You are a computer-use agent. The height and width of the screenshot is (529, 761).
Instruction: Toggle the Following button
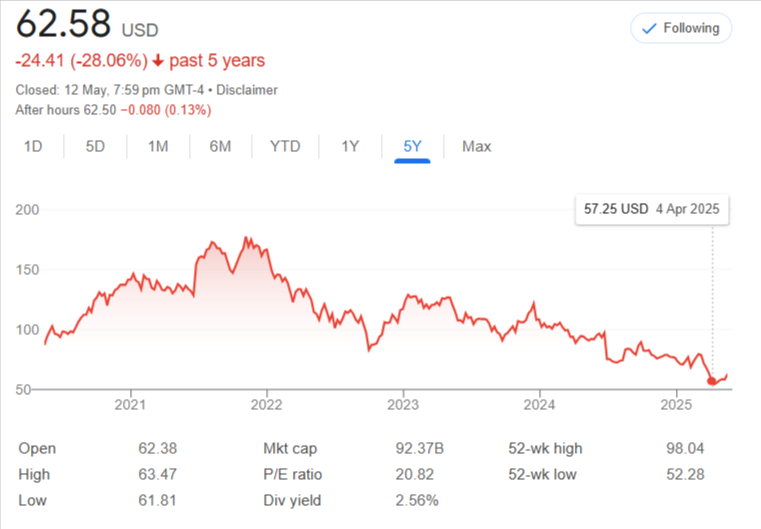pyautogui.click(x=681, y=28)
